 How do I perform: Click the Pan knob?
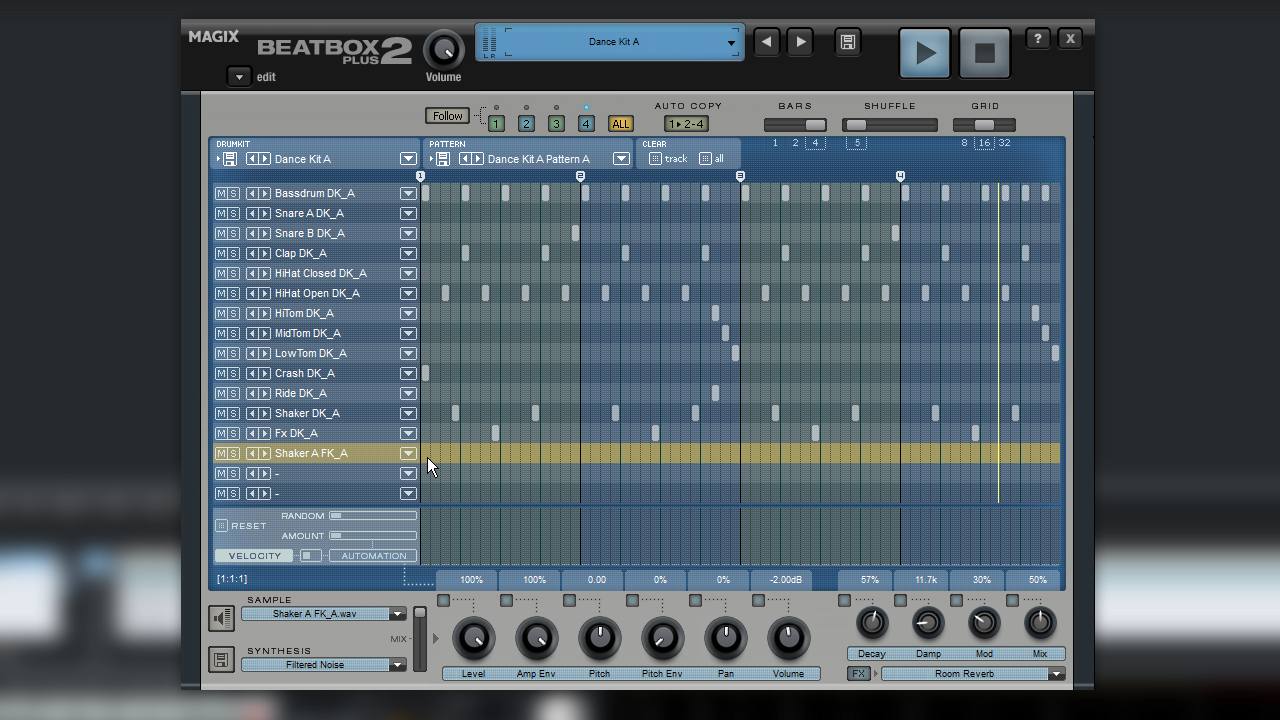[725, 638]
